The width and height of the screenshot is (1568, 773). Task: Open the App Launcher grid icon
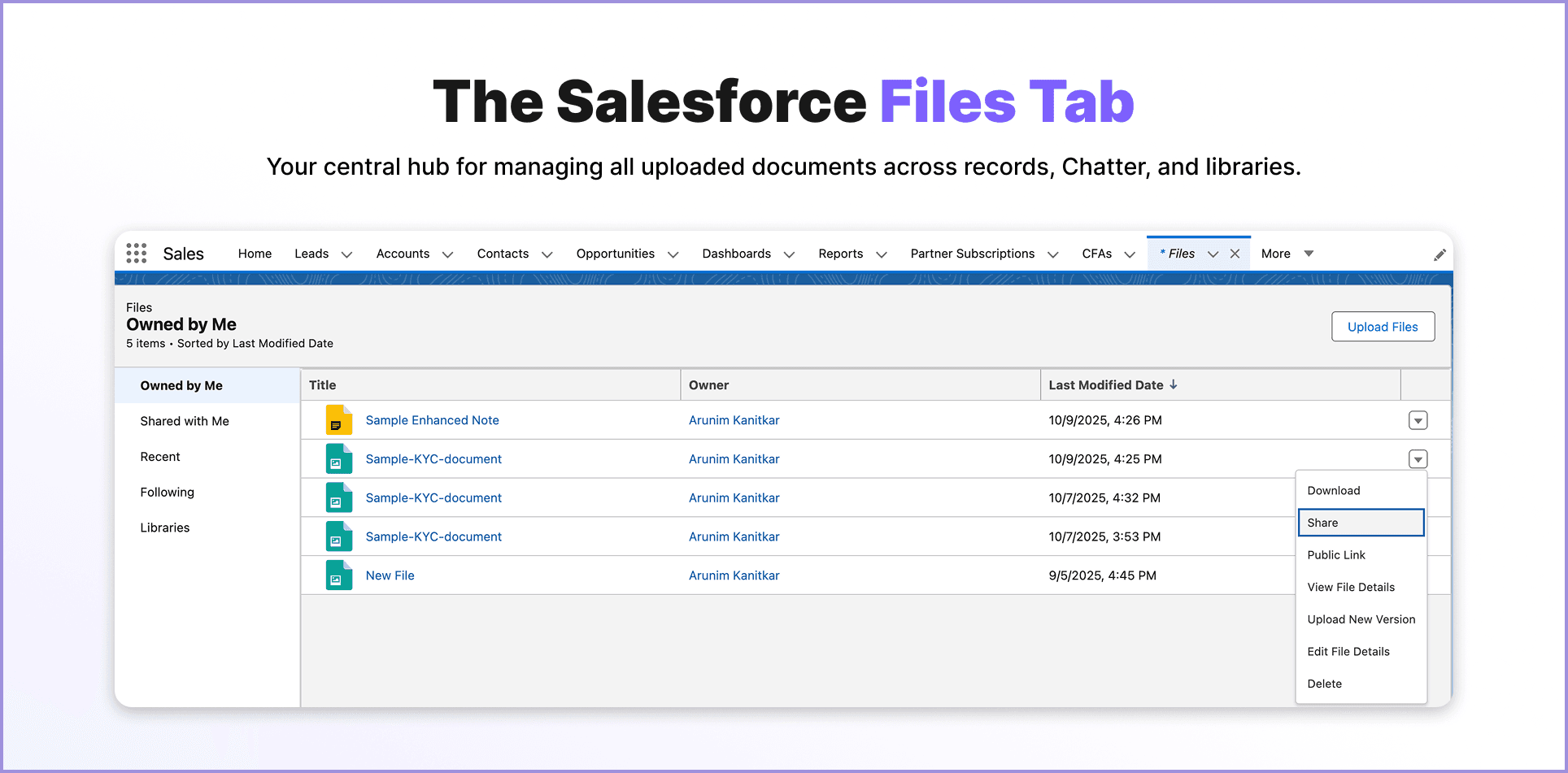click(x=136, y=253)
